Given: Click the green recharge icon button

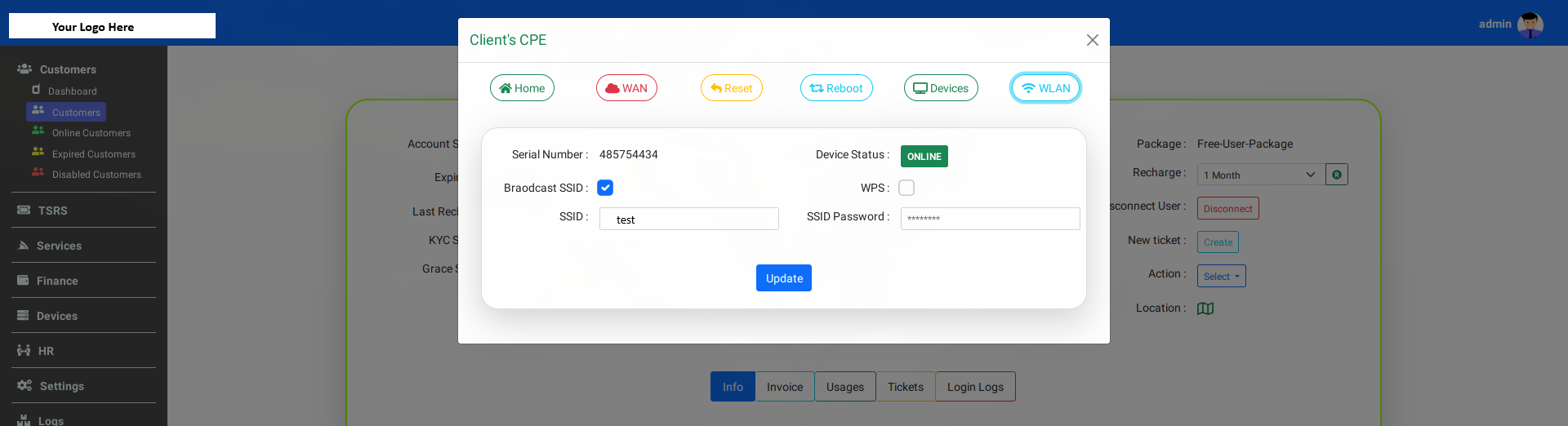Looking at the screenshot, I should (1337, 175).
